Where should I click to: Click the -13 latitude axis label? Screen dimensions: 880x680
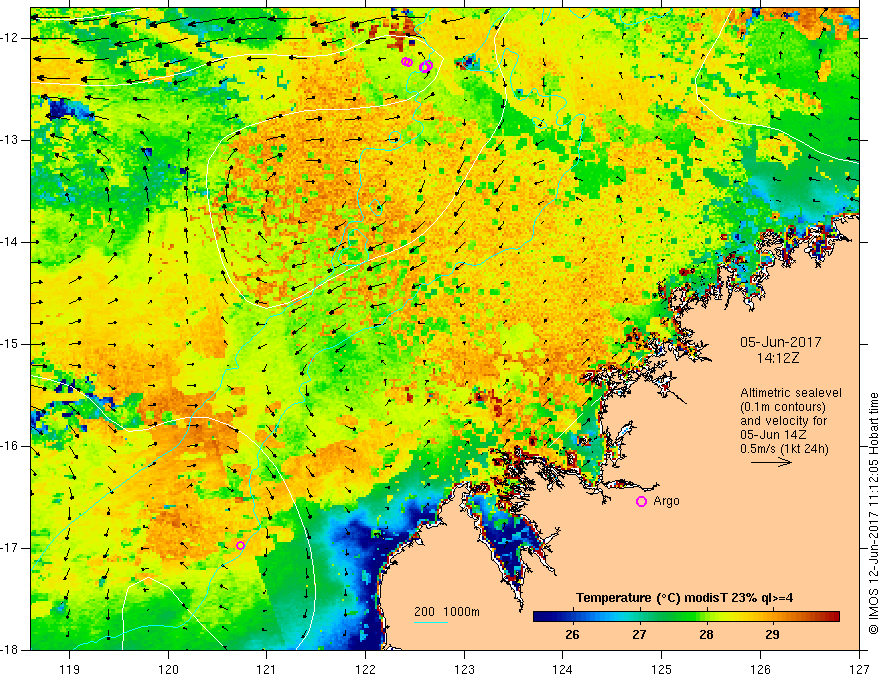point(12,140)
